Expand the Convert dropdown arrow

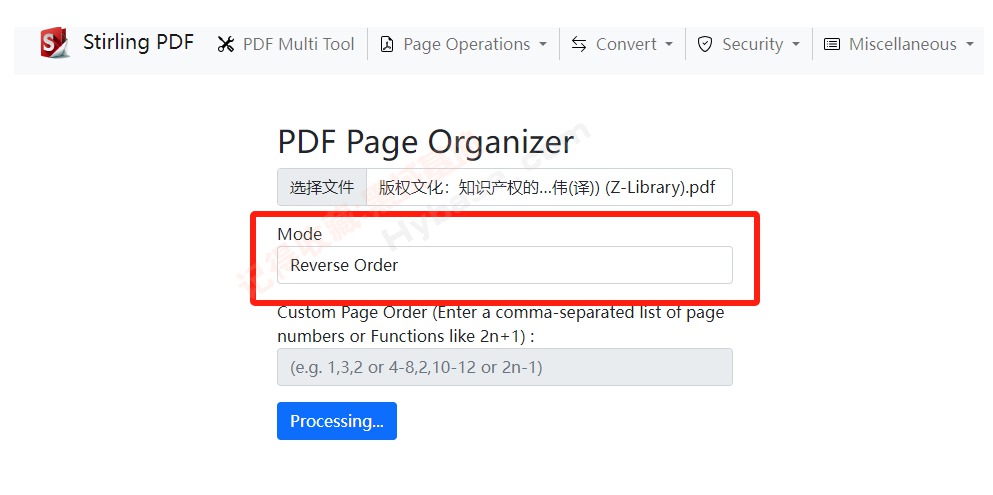click(669, 45)
